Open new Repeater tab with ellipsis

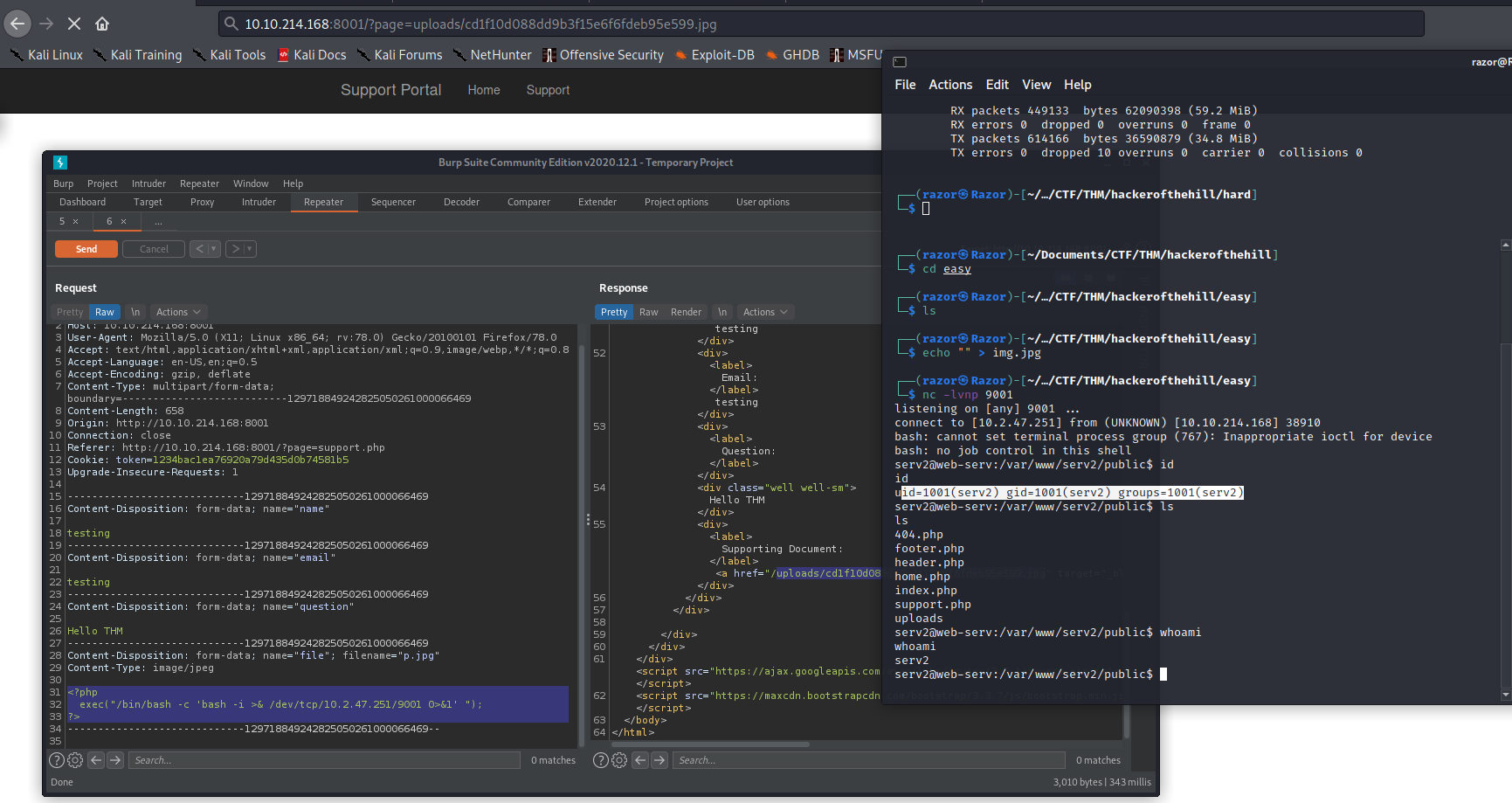158,222
